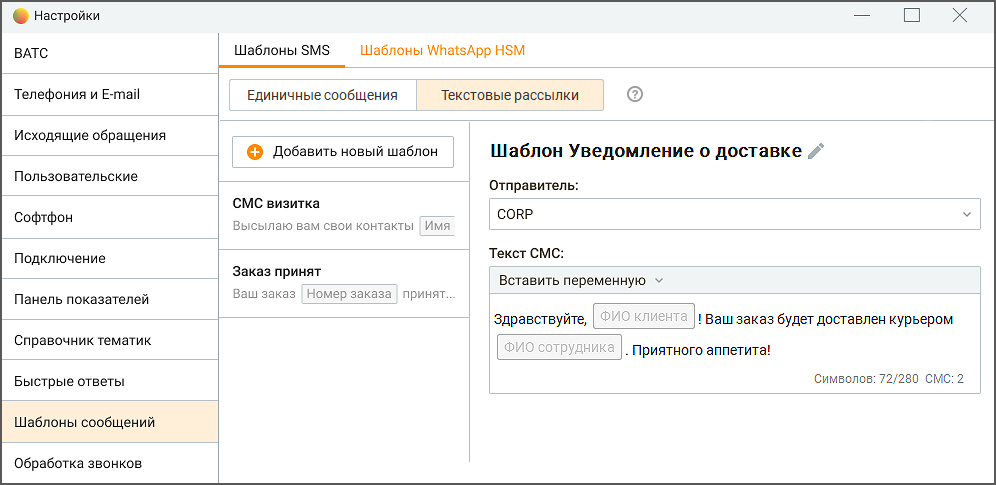This screenshot has width=996, height=485.
Task: Select Шаблоны сообщений section
Action: coord(109,422)
